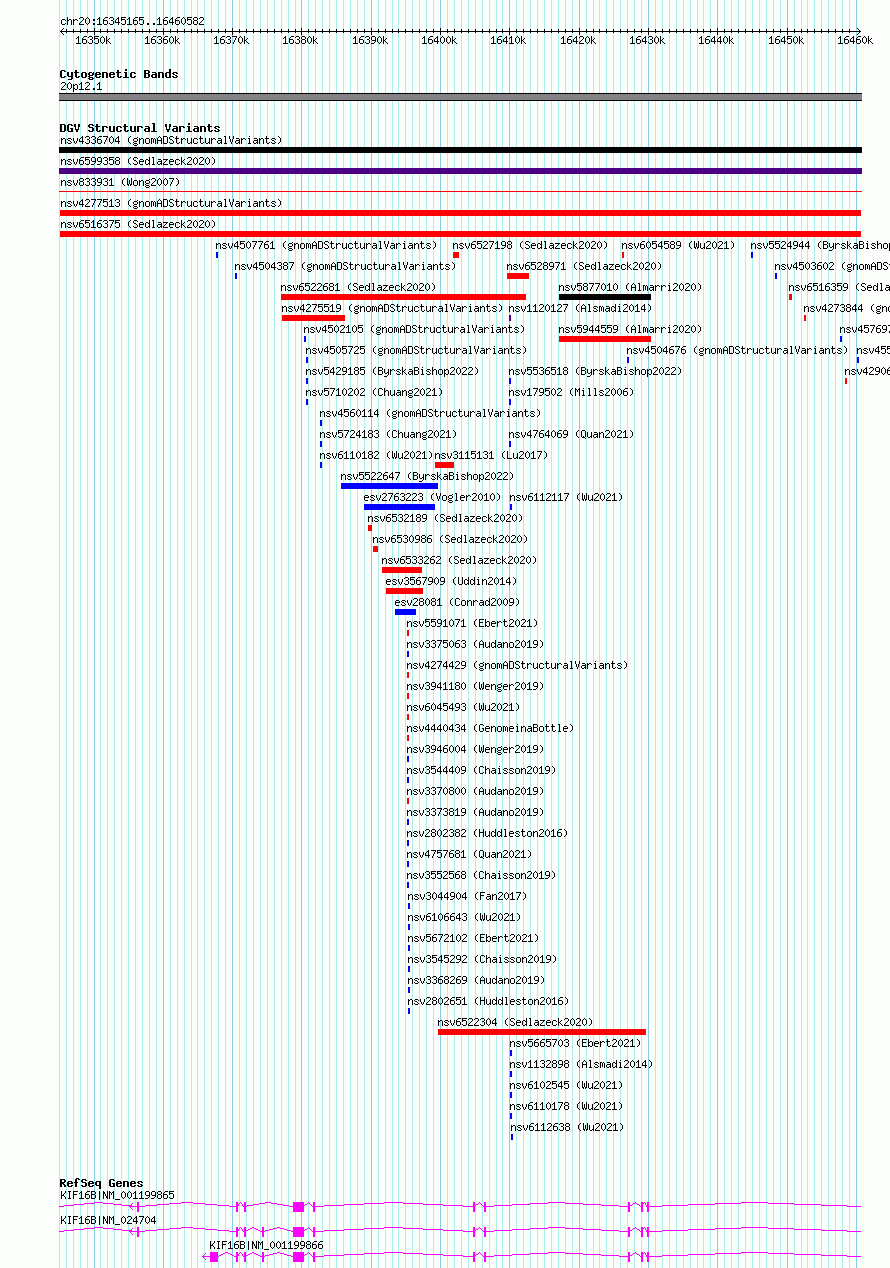Click the red bar under nsv6522304 (Sedlazeck2020)
The height and width of the screenshot is (1268, 890).
click(541, 1032)
